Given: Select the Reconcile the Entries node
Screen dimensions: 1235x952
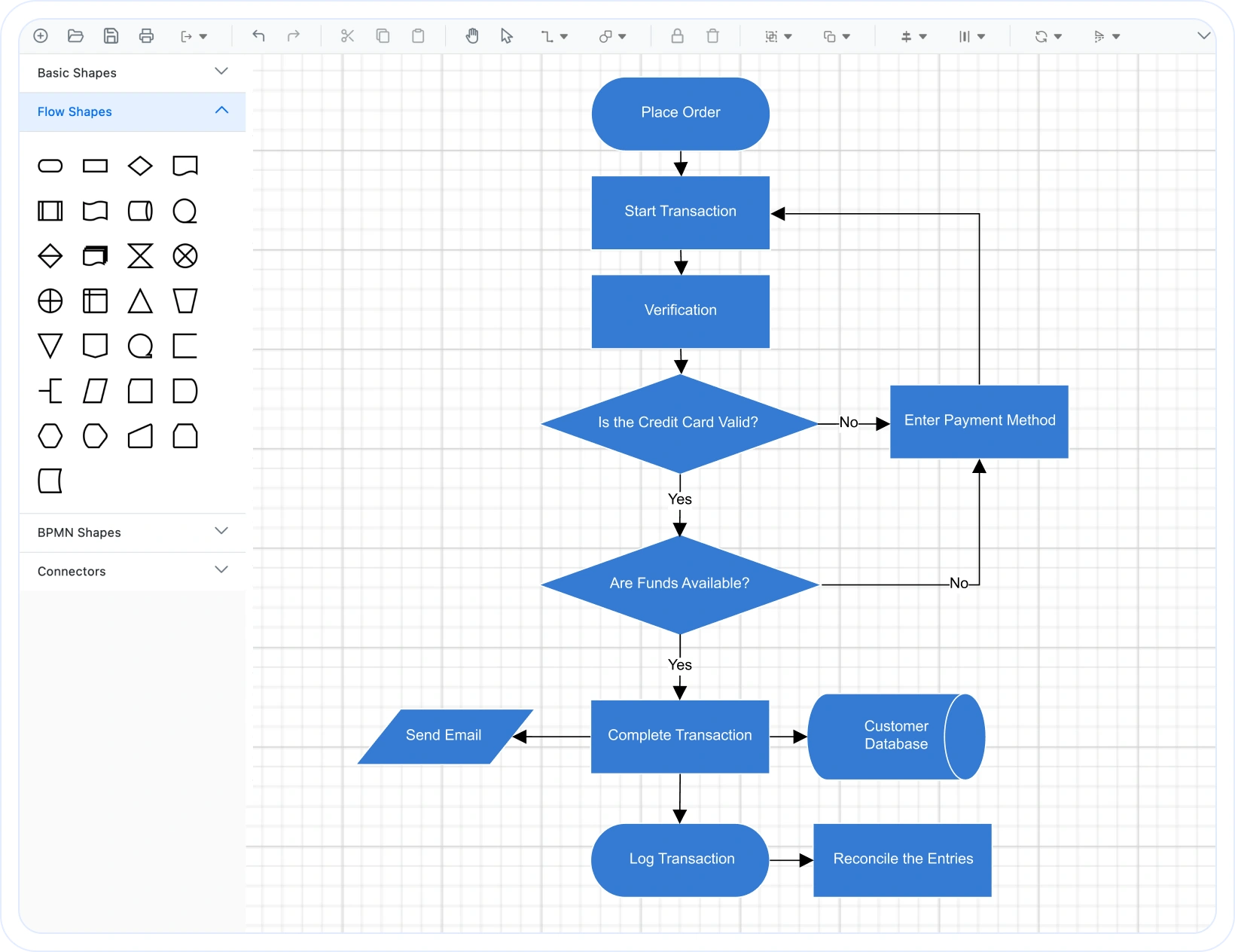Looking at the screenshot, I should click(x=903, y=860).
